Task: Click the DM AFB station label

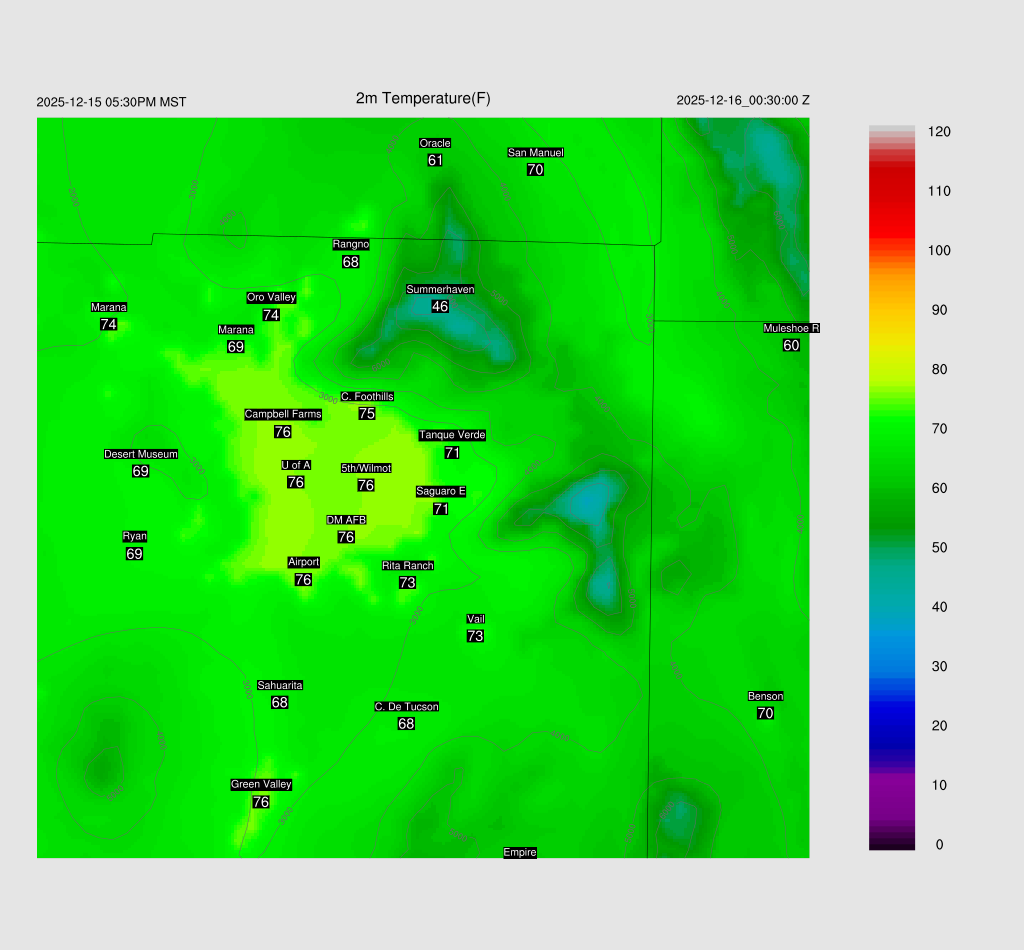Action: tap(346, 520)
